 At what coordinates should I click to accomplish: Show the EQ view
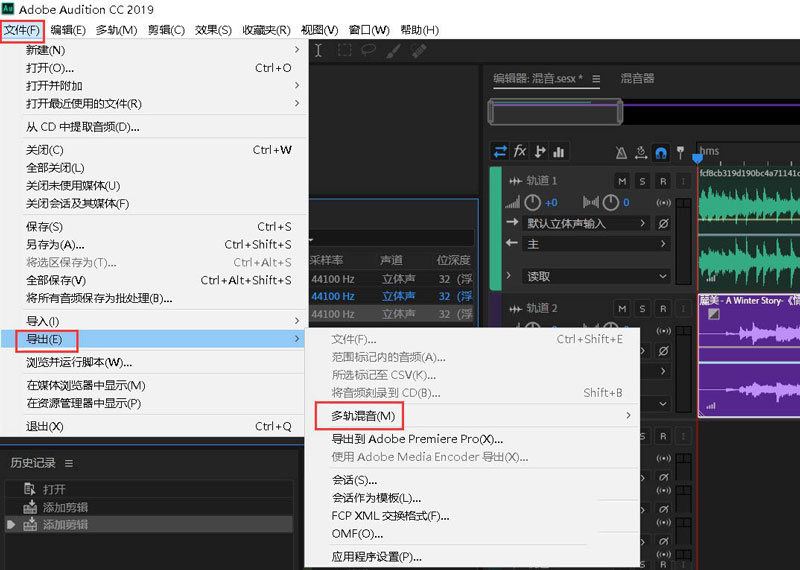click(x=559, y=152)
